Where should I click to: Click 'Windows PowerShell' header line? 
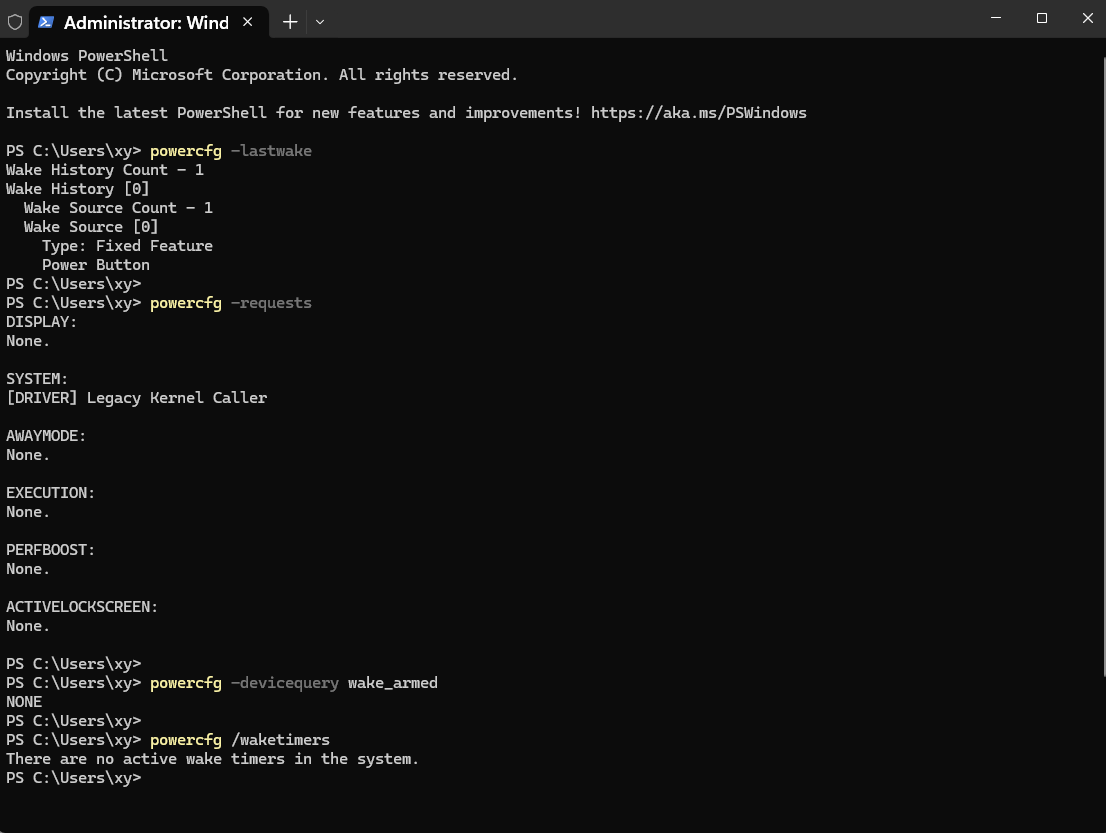point(87,56)
